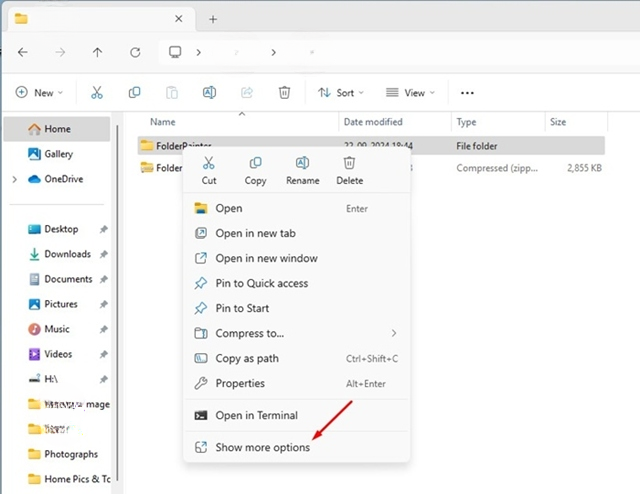This screenshot has width=640, height=494.
Task: Select Open in new tab
Action: (297, 233)
